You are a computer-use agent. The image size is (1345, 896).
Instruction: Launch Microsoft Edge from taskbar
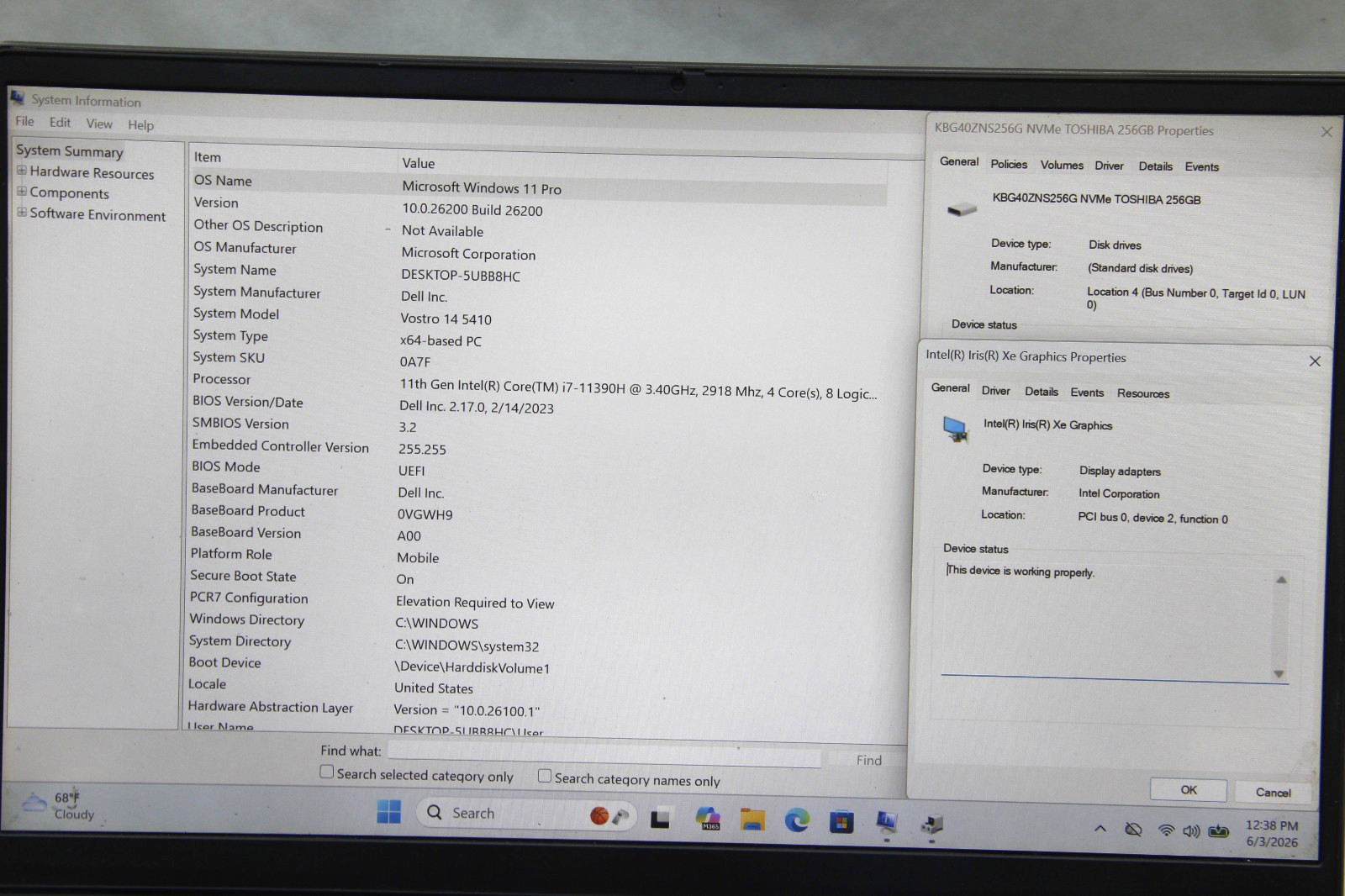[797, 820]
